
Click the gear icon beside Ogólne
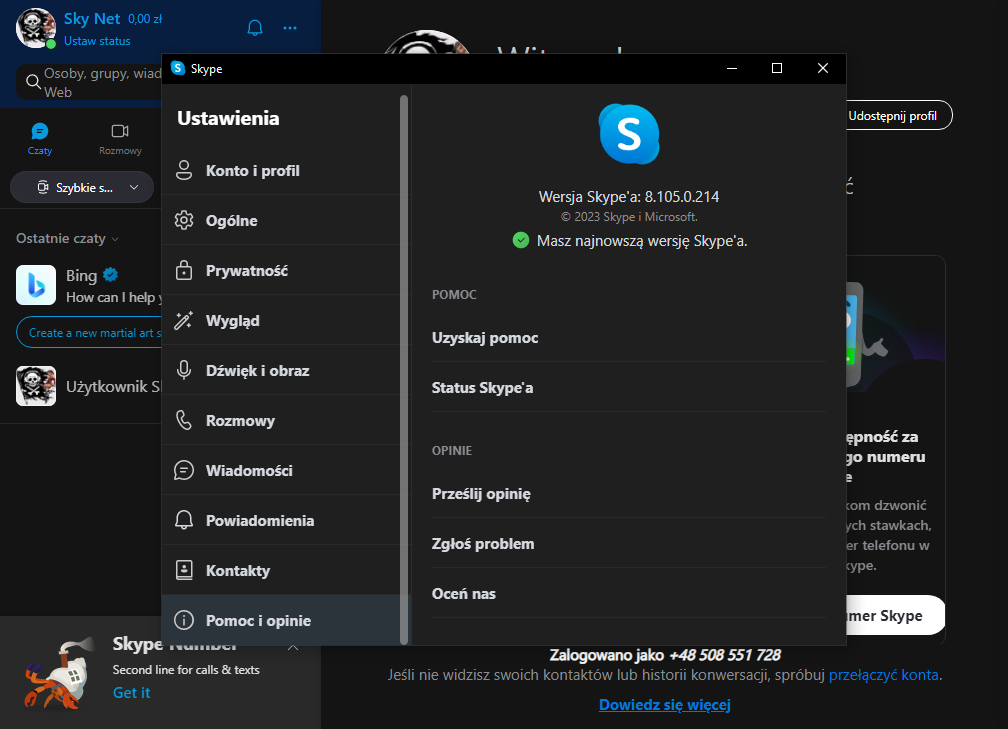(x=184, y=220)
